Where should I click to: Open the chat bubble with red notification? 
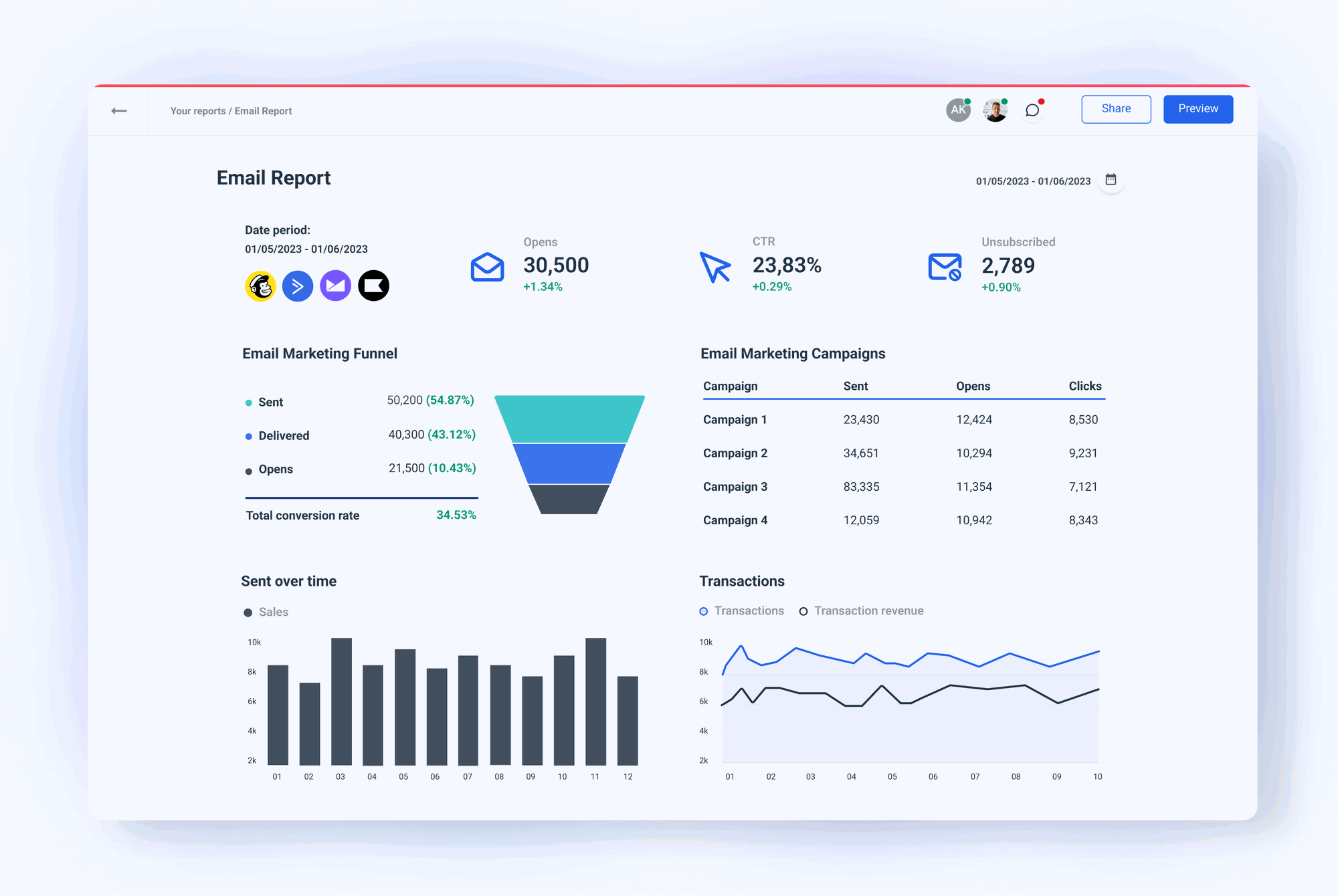point(1032,110)
